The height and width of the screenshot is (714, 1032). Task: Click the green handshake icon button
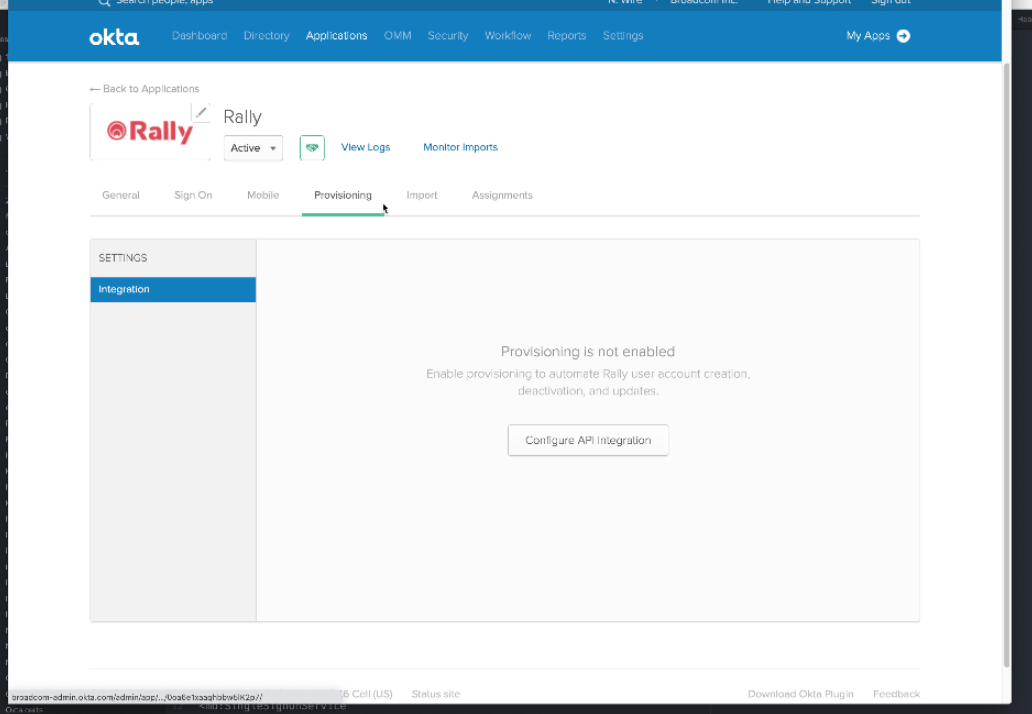[x=312, y=147]
